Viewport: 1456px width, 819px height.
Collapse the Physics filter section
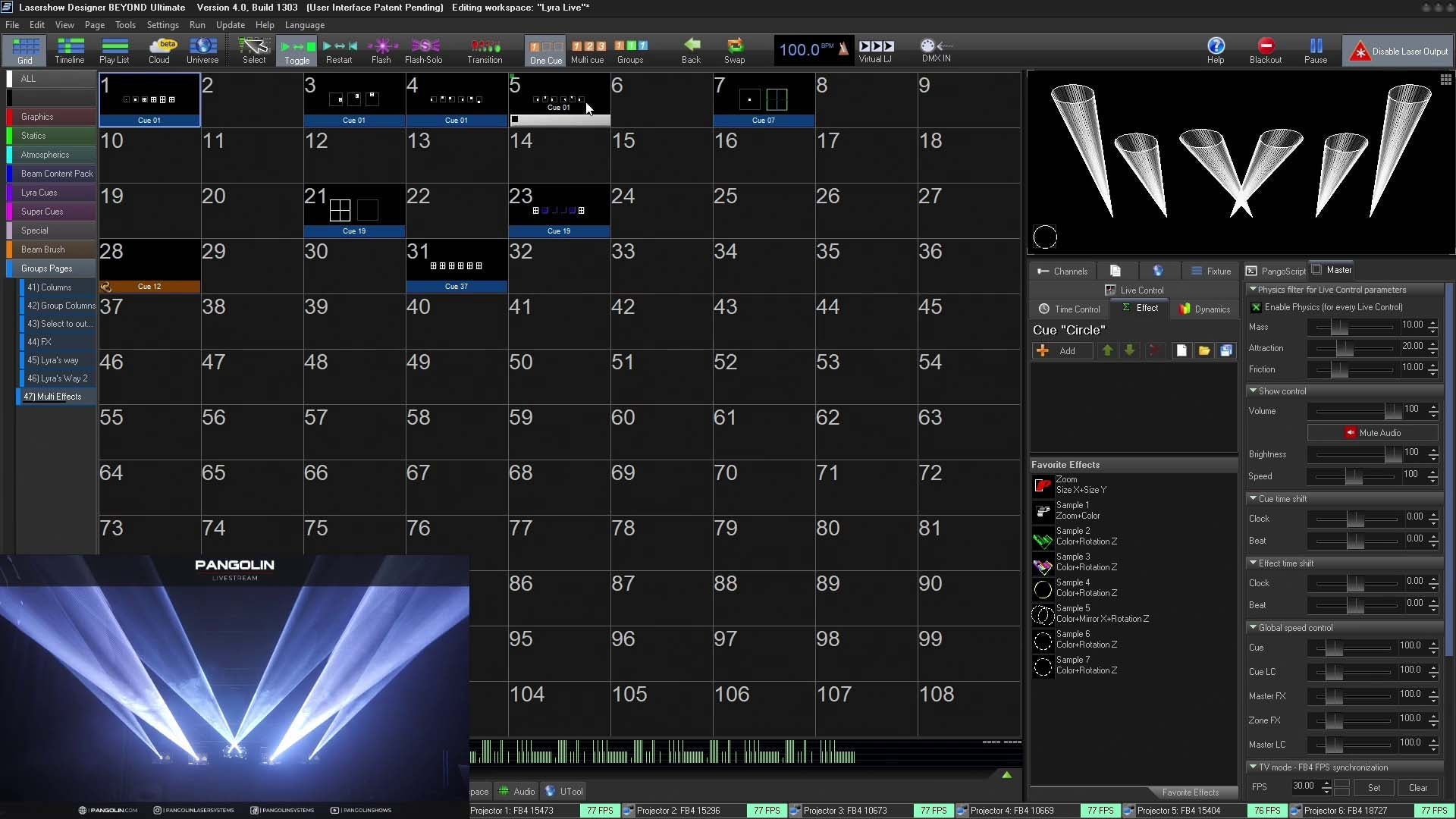coord(1253,289)
